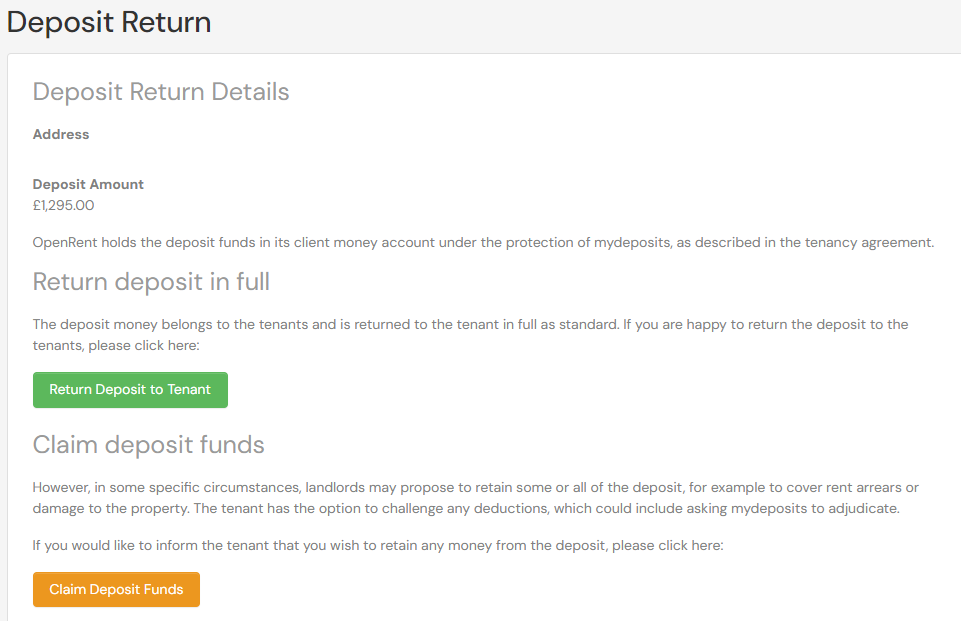Select the £1,295.00 deposit value
The width and height of the screenshot is (961, 621).
pos(64,205)
